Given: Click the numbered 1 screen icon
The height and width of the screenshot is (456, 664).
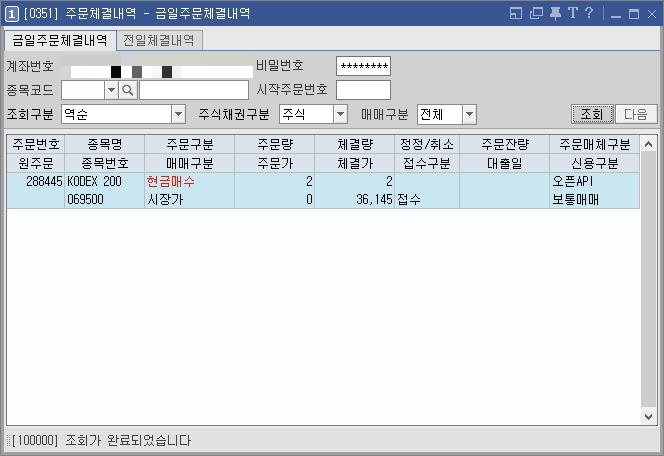Looking at the screenshot, I should point(11,14).
